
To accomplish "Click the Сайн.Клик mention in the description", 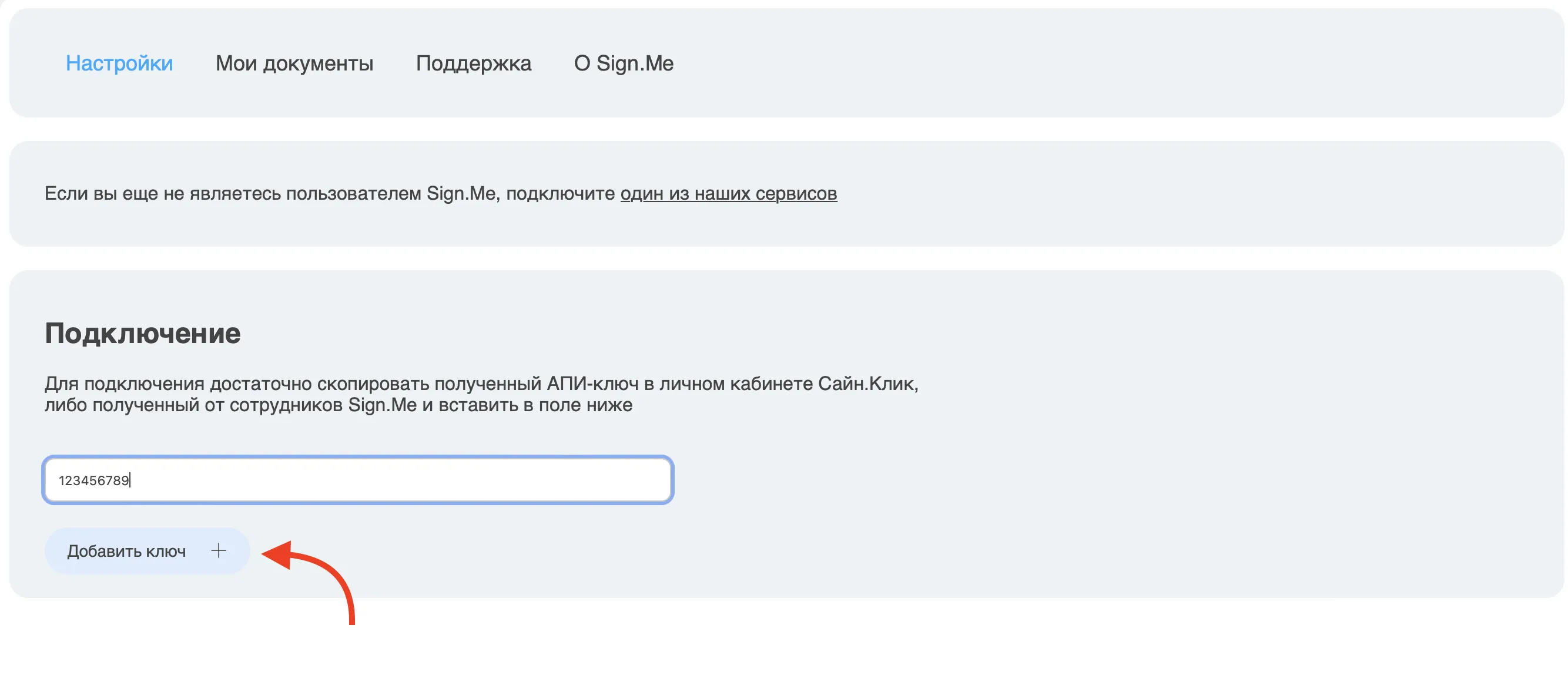I will click(x=867, y=384).
